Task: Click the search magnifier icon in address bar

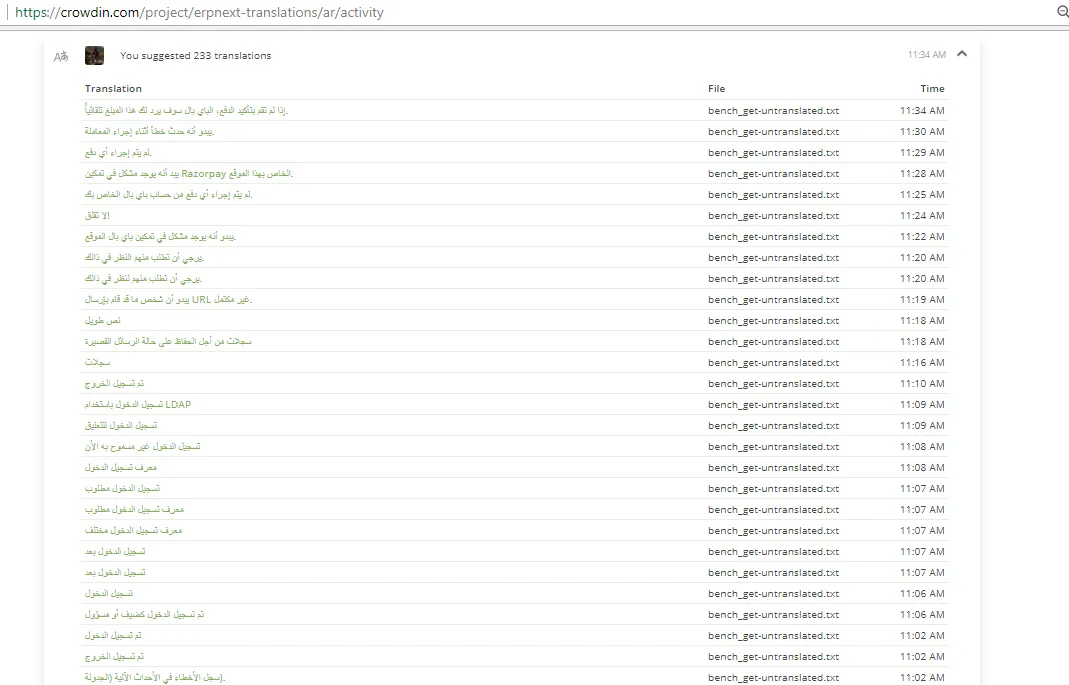Action: pyautogui.click(x=1062, y=12)
